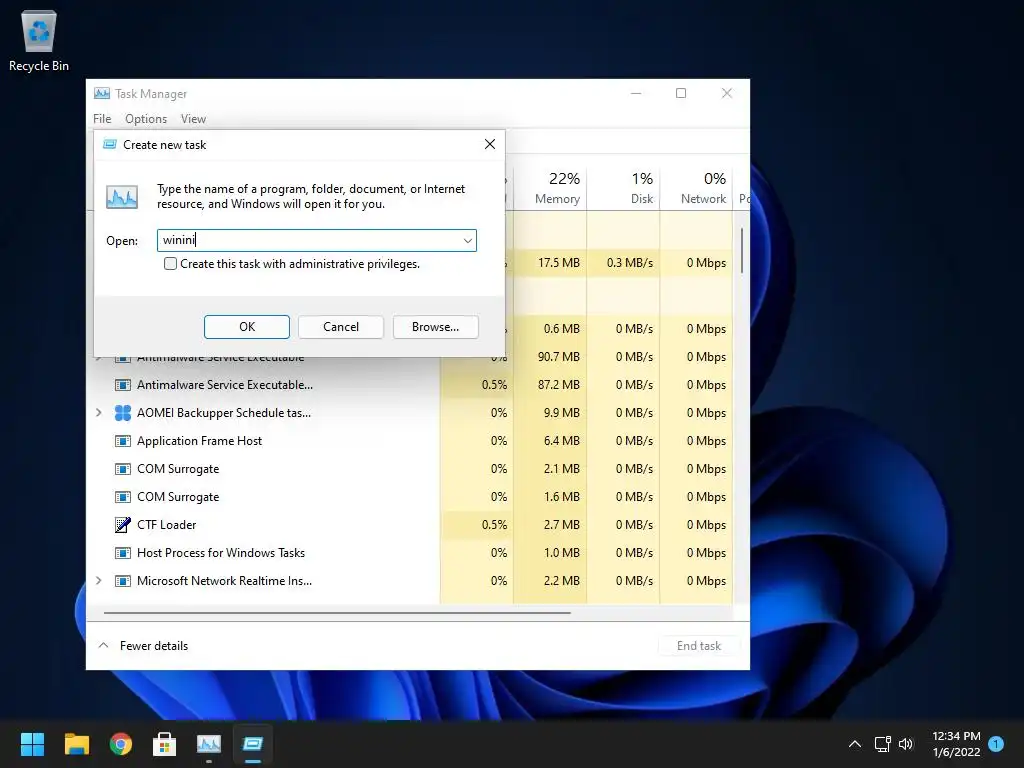The image size is (1024, 768).
Task: Click the Antimalware Service Executable... process icon
Action: pyautogui.click(x=123, y=385)
